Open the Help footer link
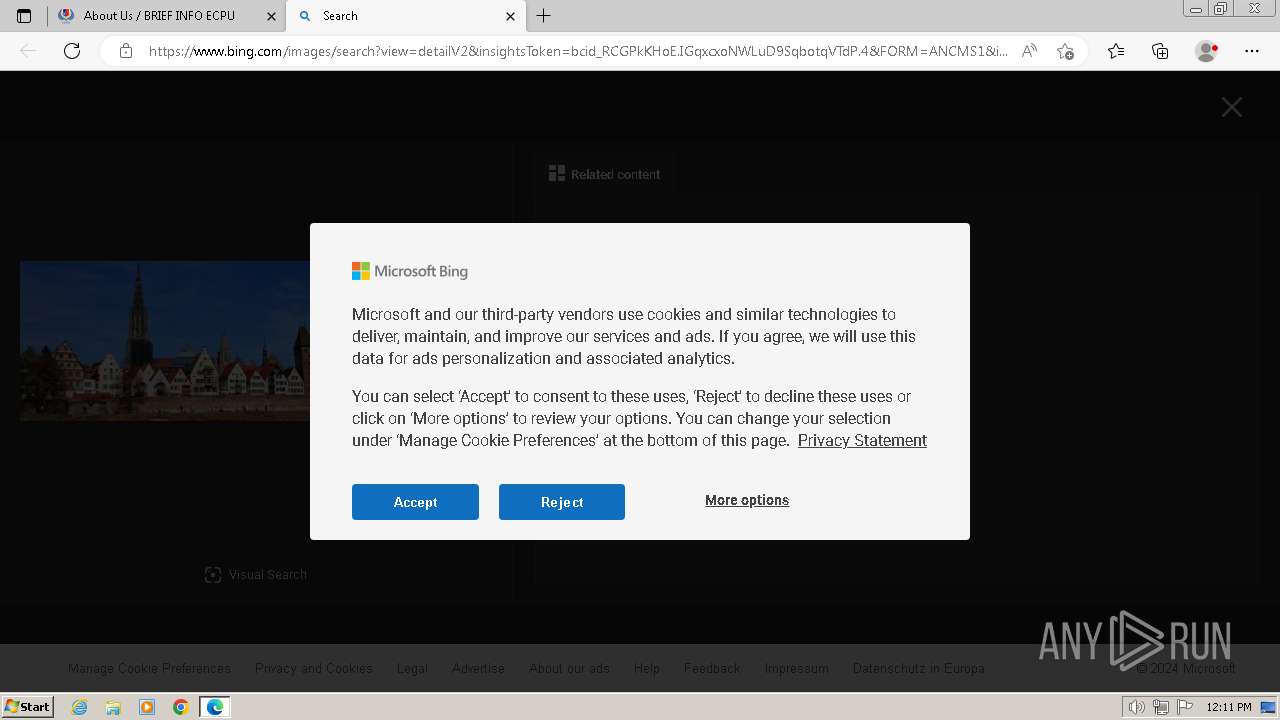 coord(647,668)
